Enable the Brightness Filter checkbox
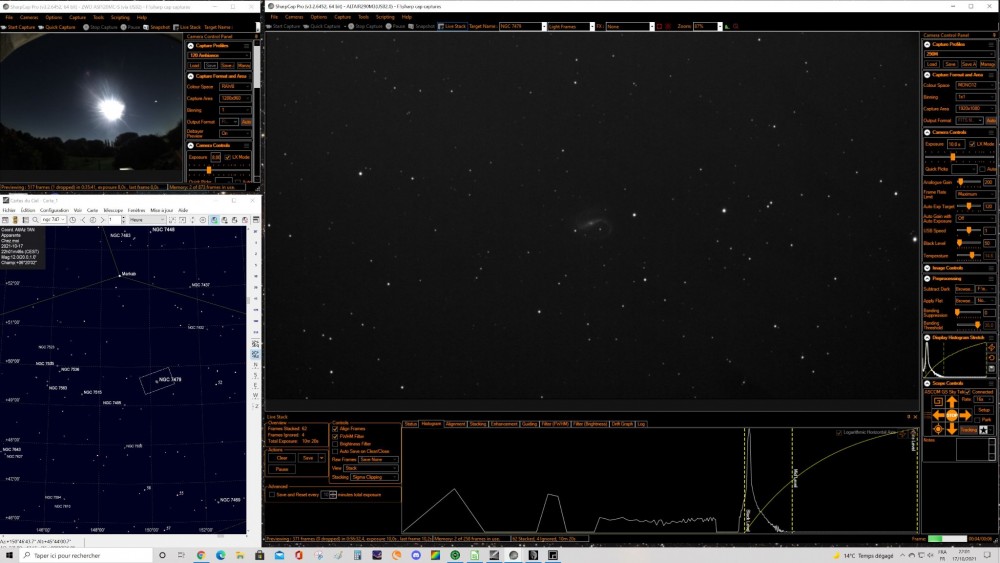Image resolution: width=1000 pixels, height=563 pixels. [335, 444]
